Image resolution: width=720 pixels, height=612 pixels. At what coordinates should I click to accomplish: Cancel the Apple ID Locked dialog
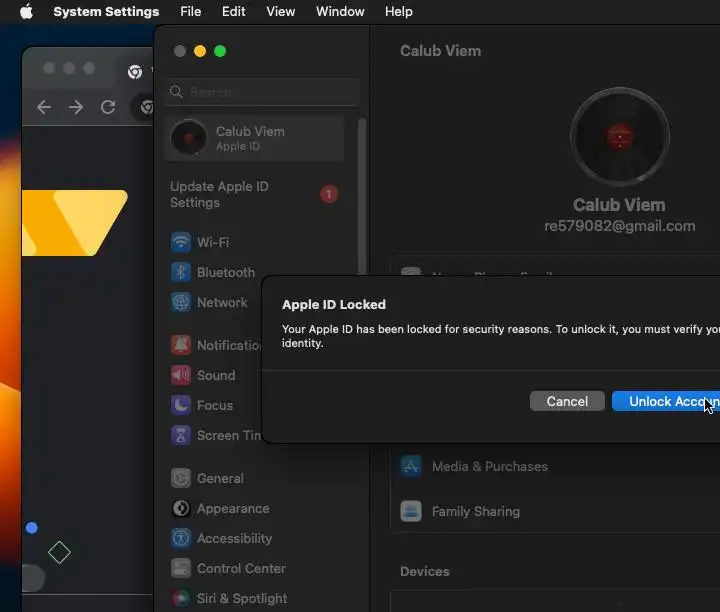point(567,401)
